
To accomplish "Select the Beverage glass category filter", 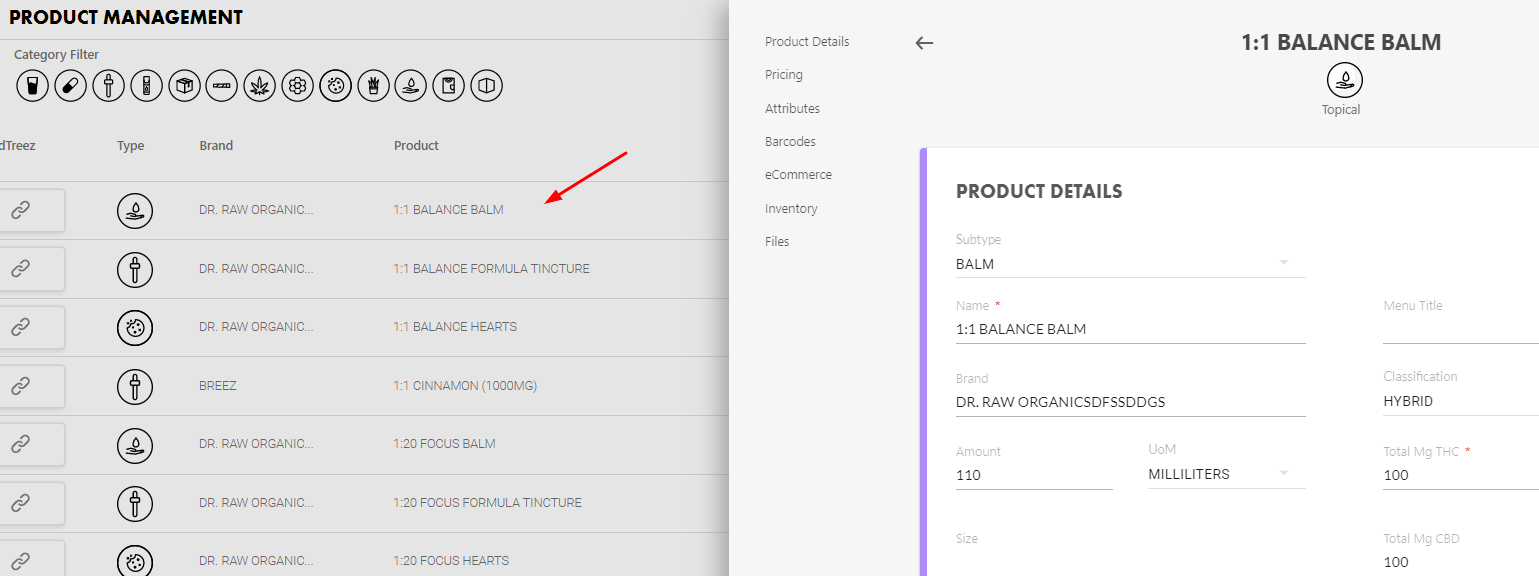I will point(32,86).
